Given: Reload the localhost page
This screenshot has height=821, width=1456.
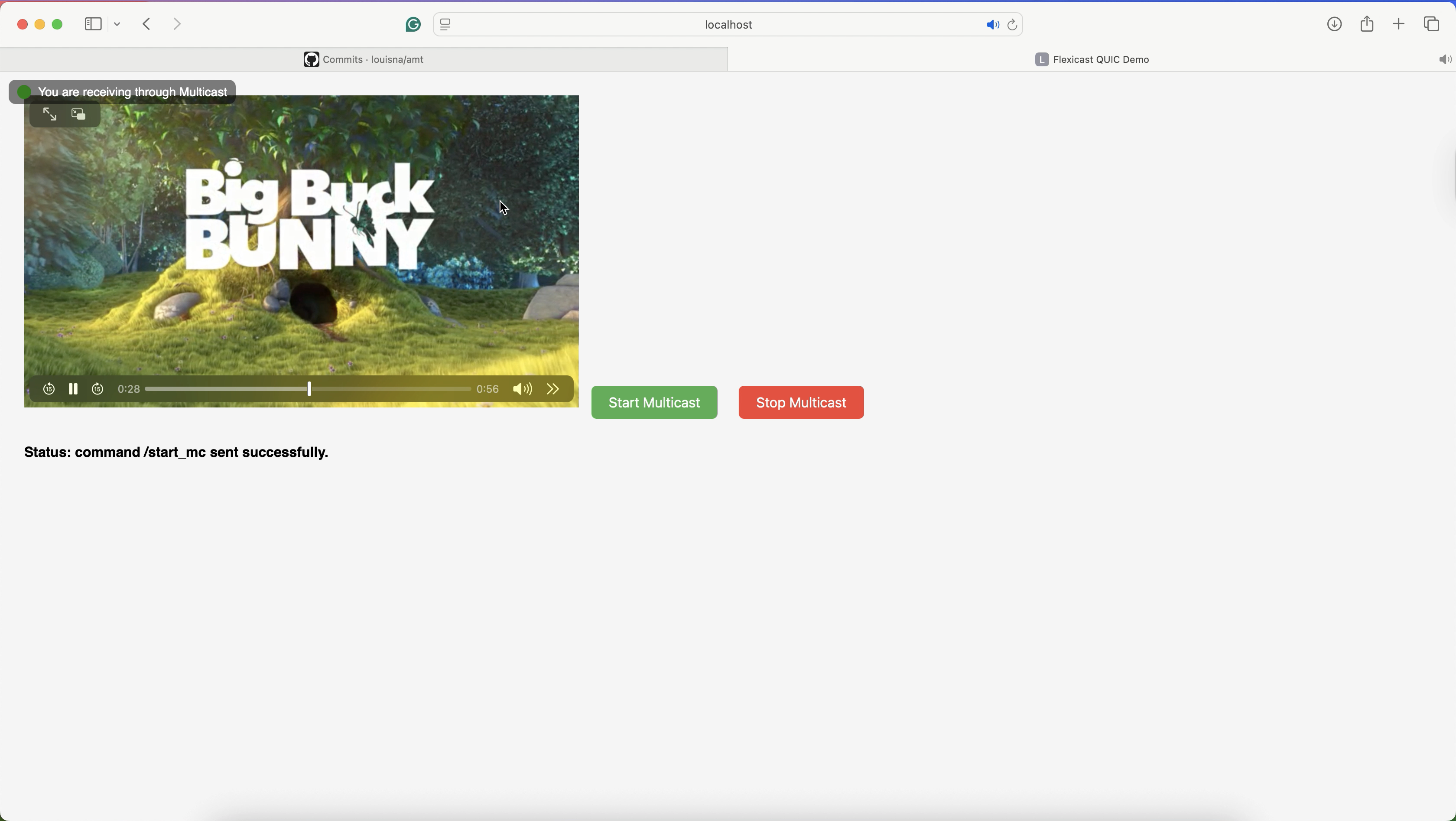Looking at the screenshot, I should coord(1012,25).
